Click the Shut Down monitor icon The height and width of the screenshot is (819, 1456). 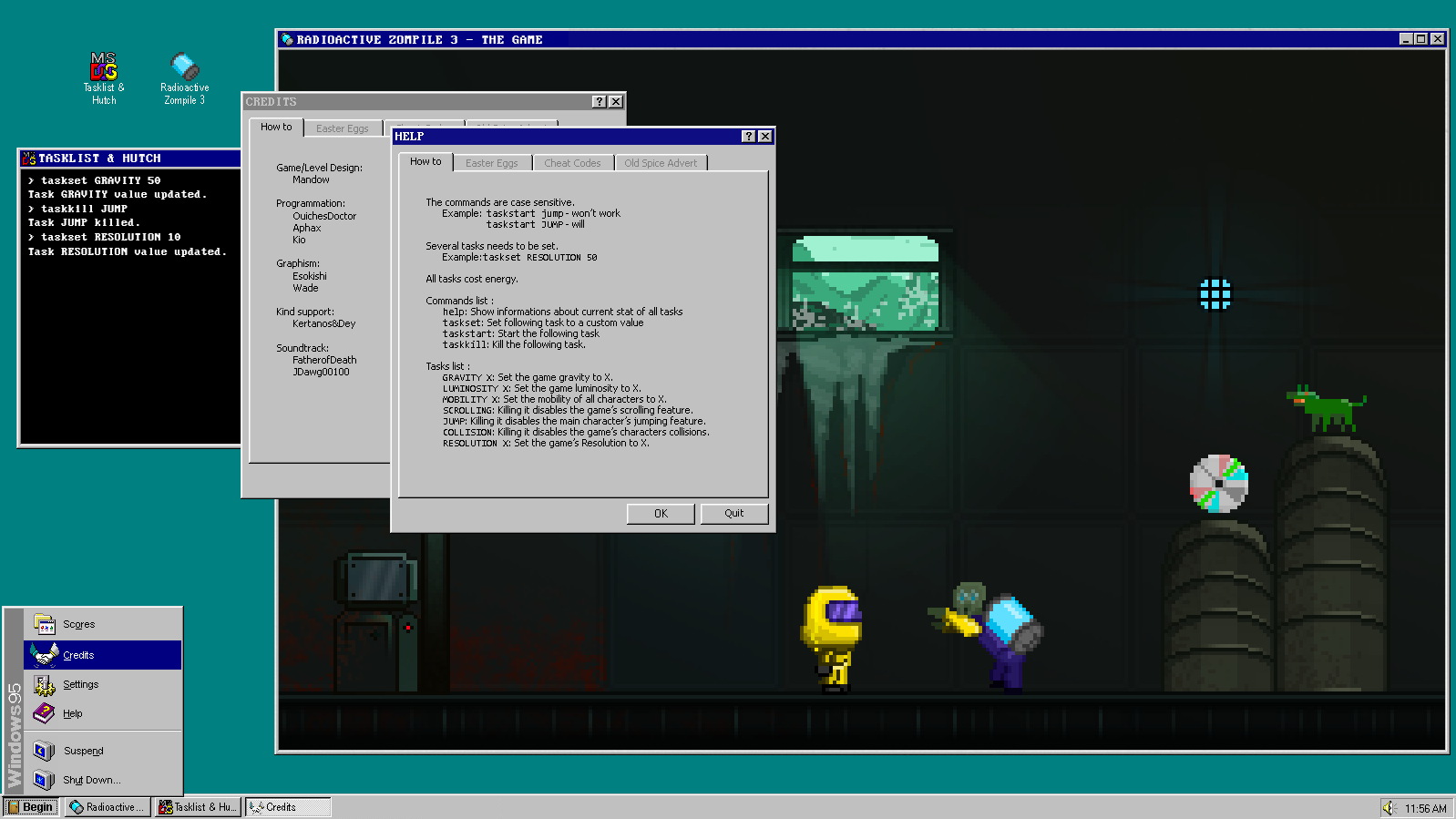click(44, 780)
